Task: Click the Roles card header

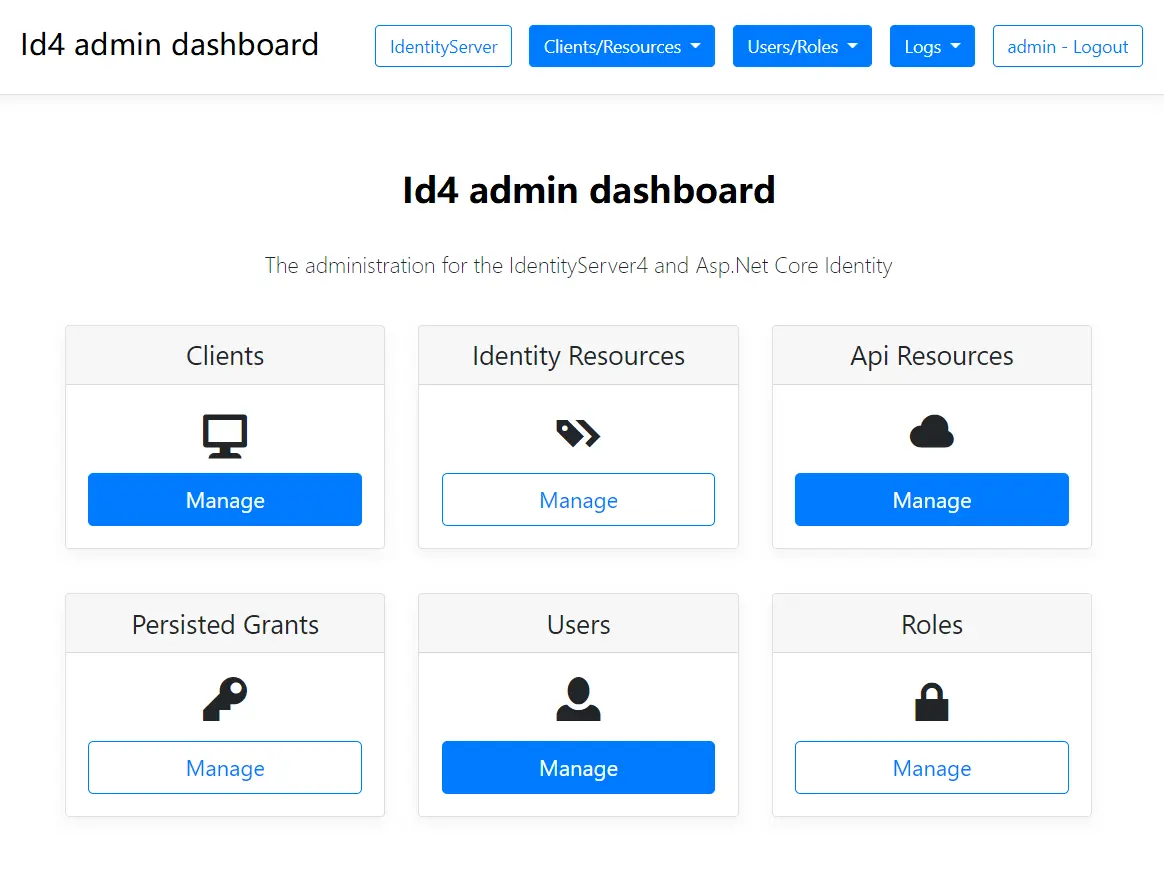Action: point(932,624)
